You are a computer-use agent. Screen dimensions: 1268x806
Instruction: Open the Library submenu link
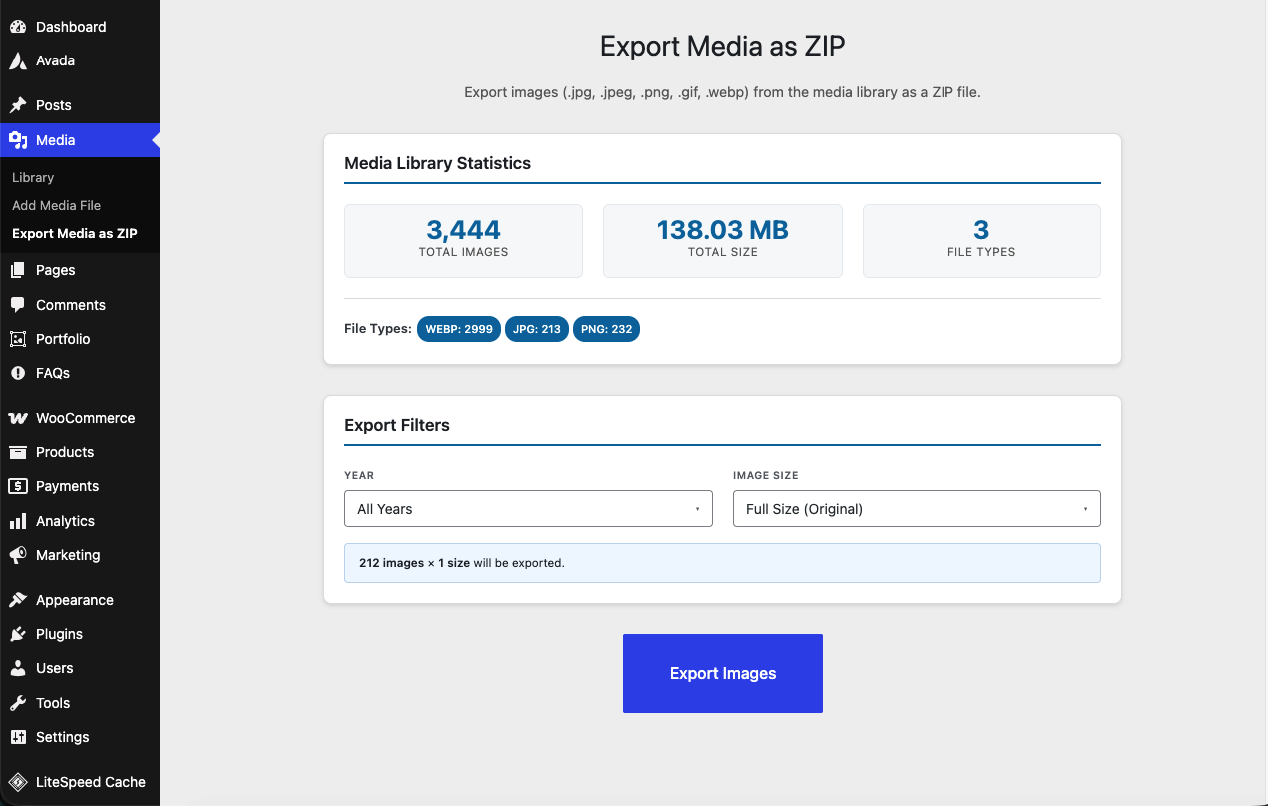tap(33, 177)
